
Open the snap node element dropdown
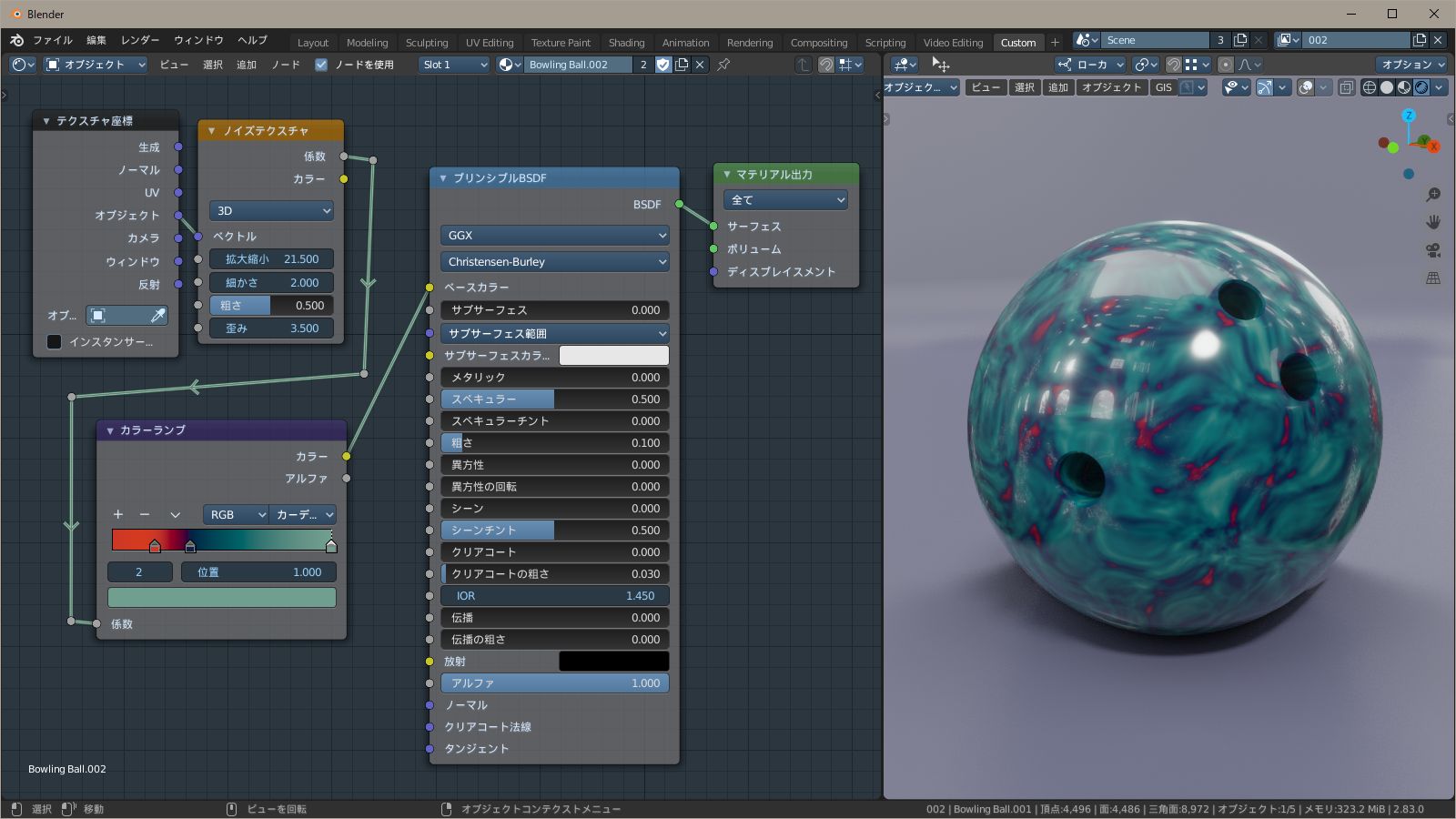click(x=851, y=65)
